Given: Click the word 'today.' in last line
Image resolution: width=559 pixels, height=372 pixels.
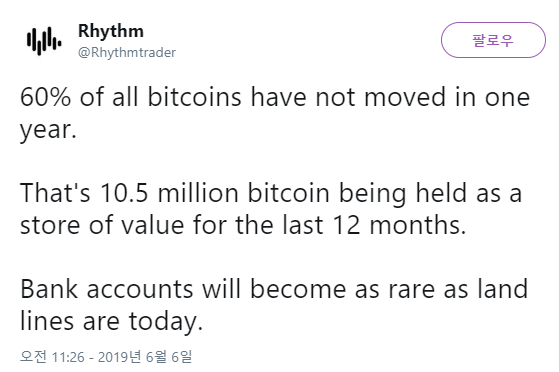Looking at the screenshot, I should pos(166,322).
